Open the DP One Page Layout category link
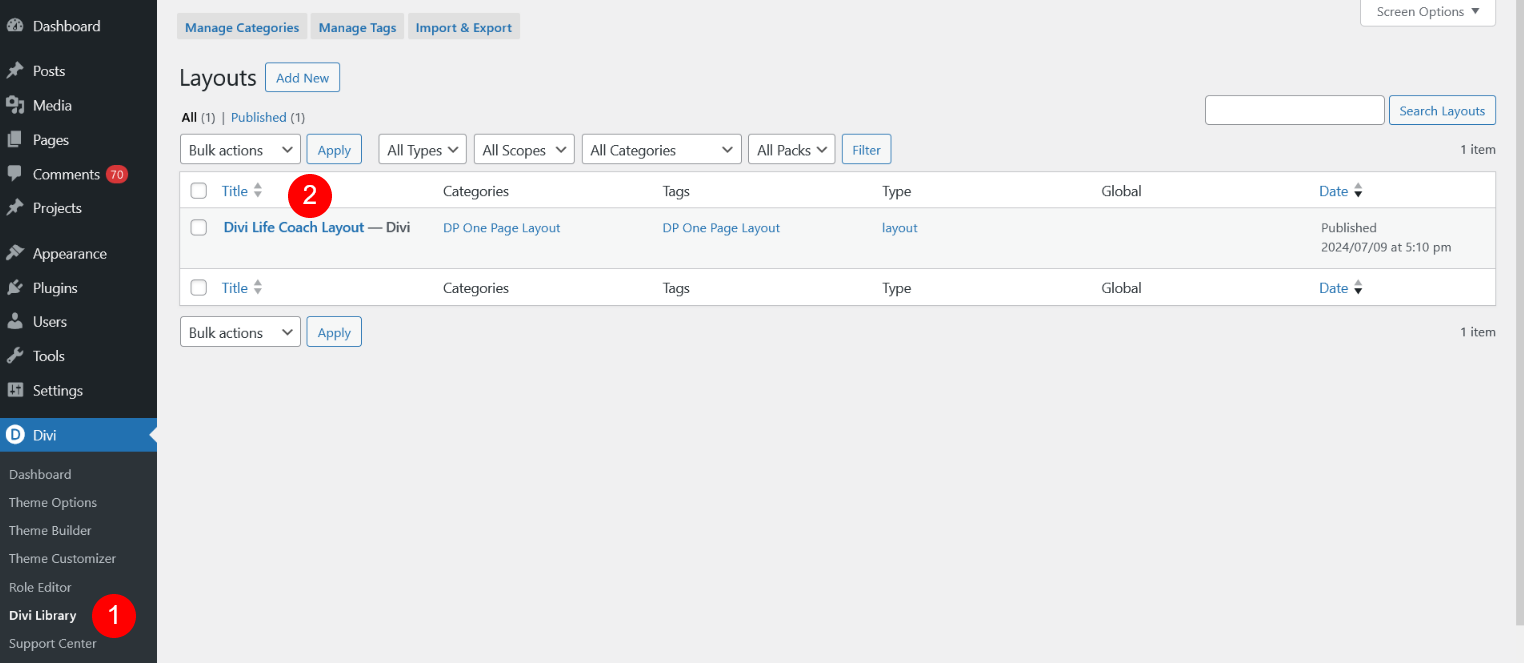 coord(501,227)
